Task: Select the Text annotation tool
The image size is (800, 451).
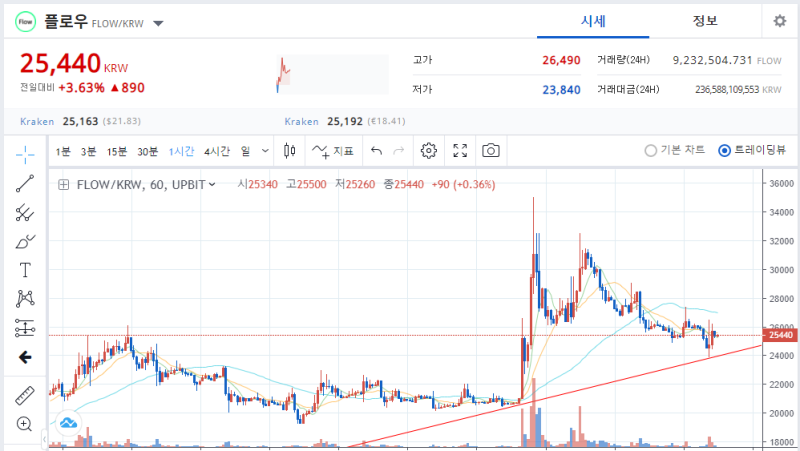Action: [24, 270]
